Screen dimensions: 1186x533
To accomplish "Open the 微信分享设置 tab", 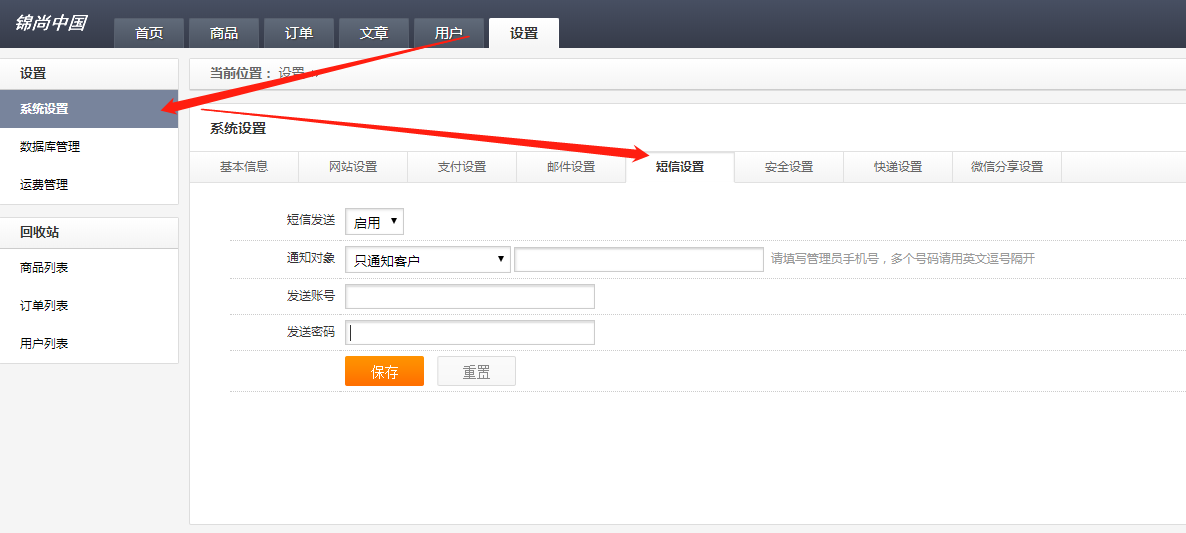I will [1007, 167].
